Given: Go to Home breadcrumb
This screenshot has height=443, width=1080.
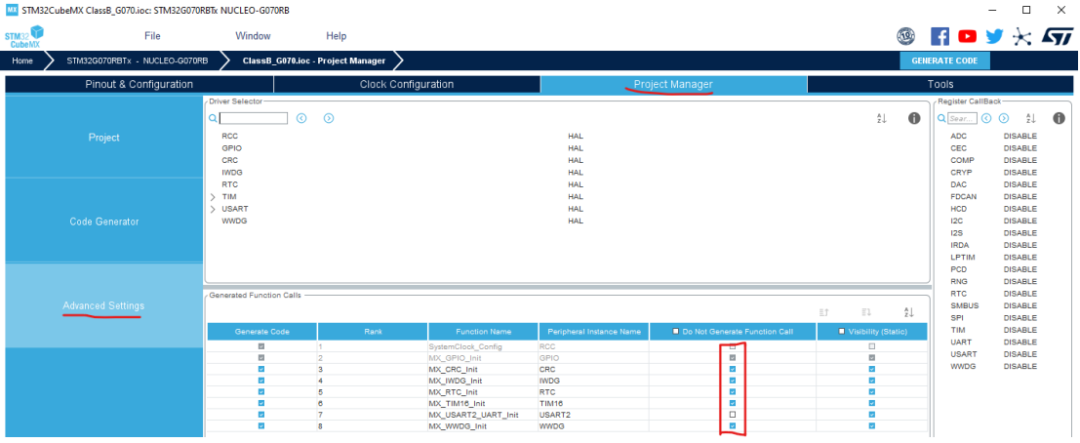Looking at the screenshot, I should click(x=23, y=61).
